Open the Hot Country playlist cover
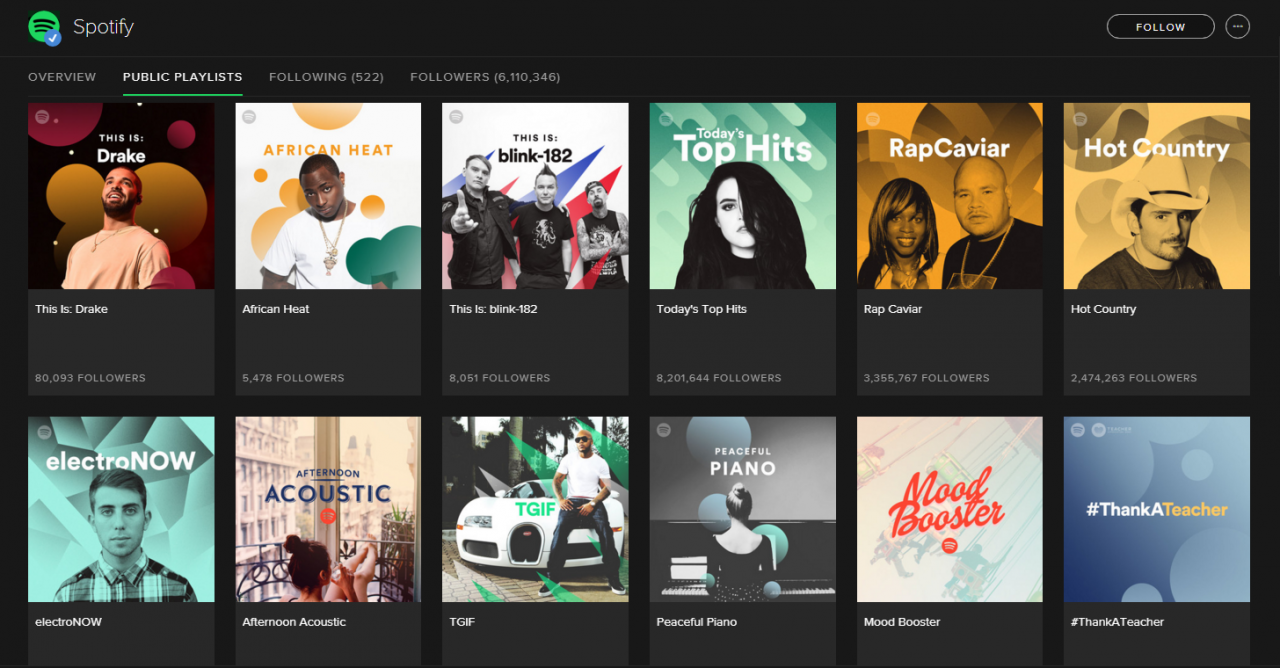The width and height of the screenshot is (1280, 668). [x=1156, y=196]
